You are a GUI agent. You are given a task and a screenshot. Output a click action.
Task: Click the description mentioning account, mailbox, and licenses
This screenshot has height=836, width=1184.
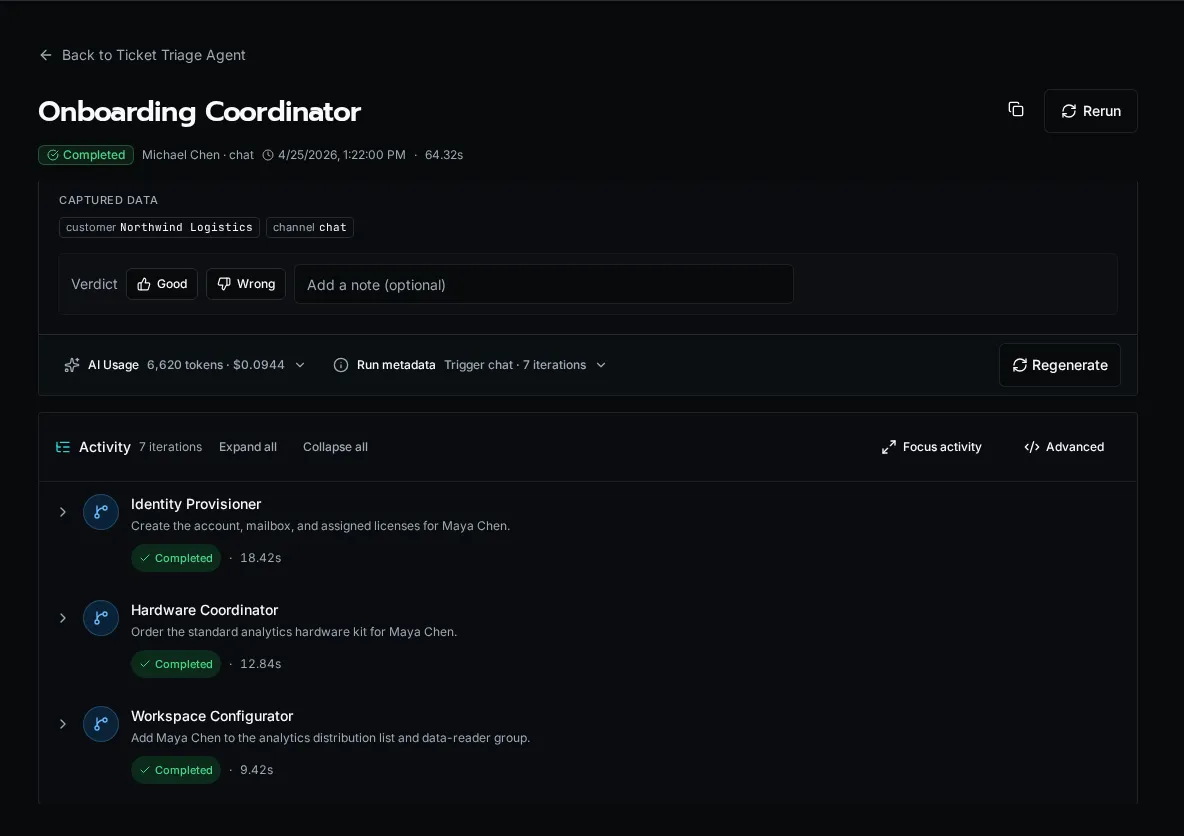[320, 526]
